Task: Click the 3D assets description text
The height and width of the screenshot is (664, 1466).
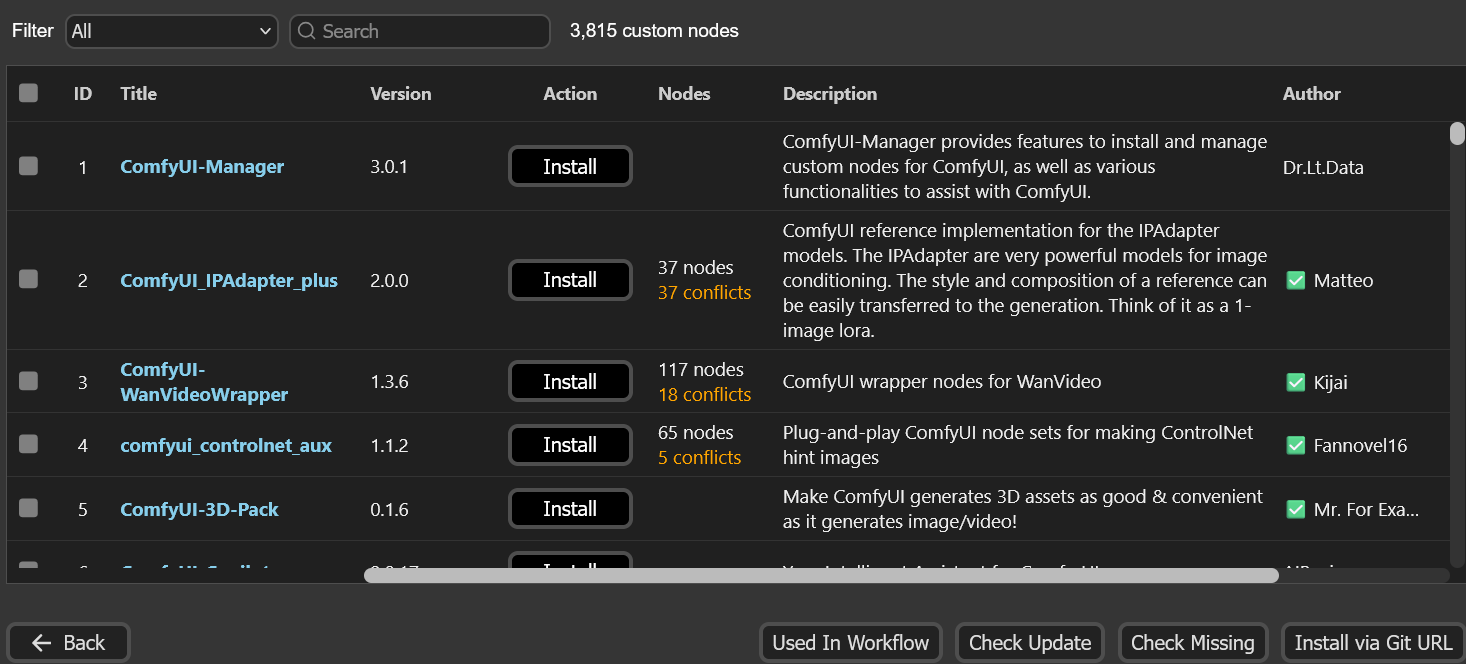Action: point(1023,510)
